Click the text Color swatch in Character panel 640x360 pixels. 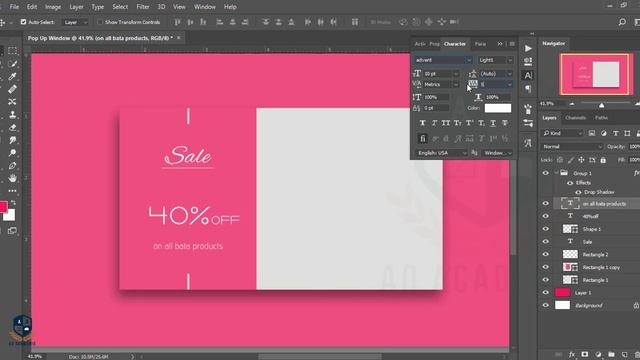click(498, 108)
